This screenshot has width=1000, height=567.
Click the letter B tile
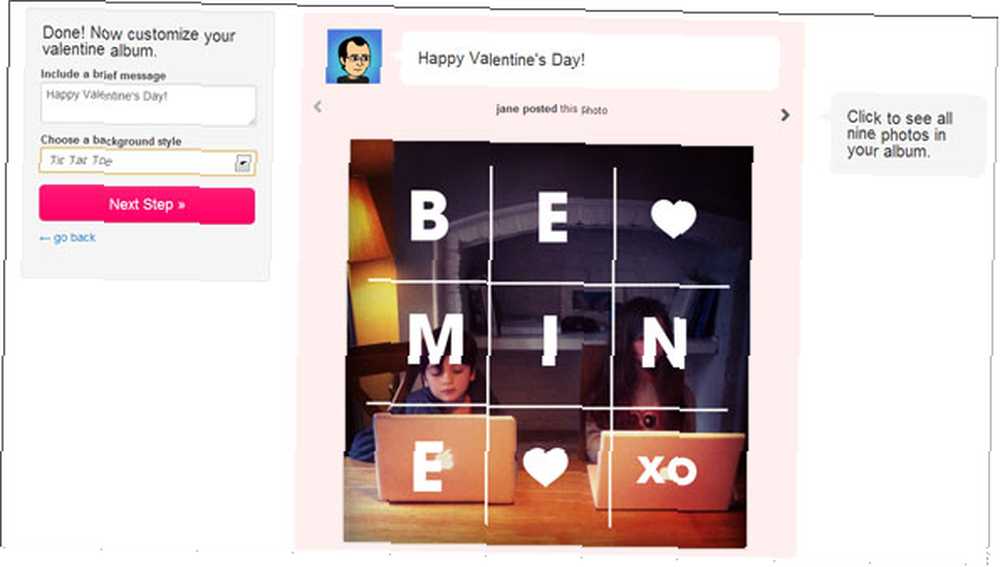[429, 216]
